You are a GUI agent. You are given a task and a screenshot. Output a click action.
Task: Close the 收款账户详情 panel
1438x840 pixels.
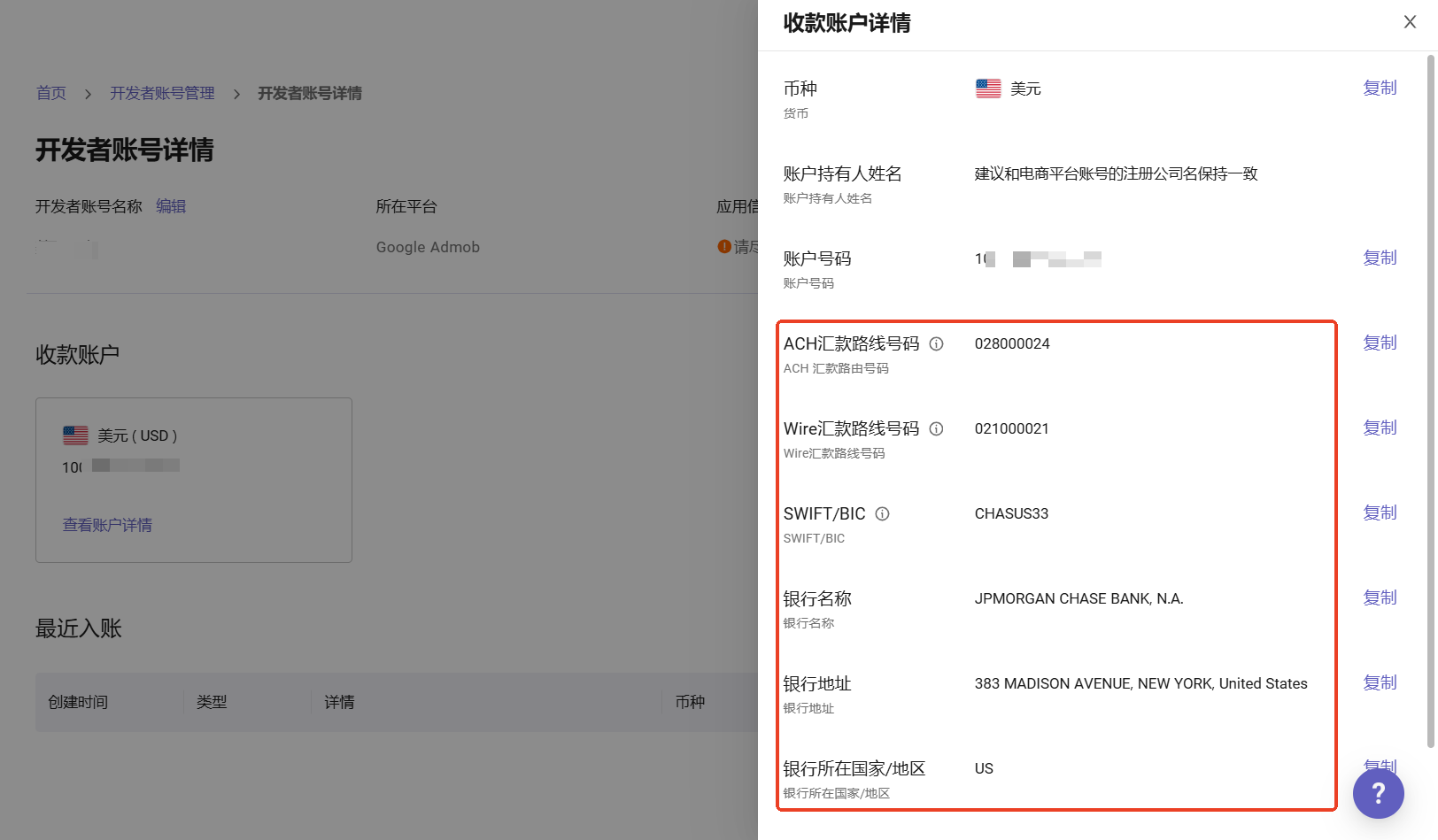(x=1410, y=22)
